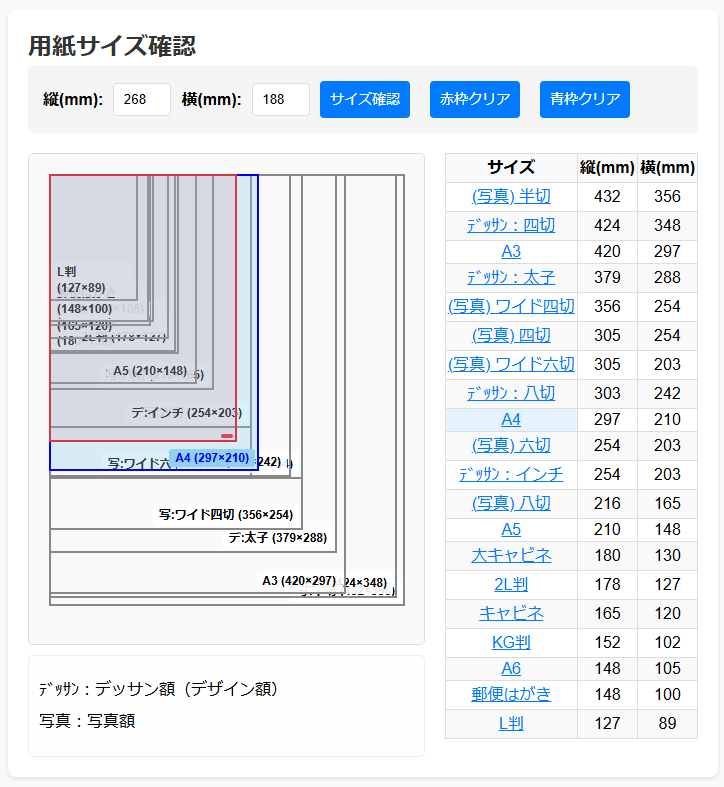Click the A3 (420×297) label in diagram

pos(299,581)
